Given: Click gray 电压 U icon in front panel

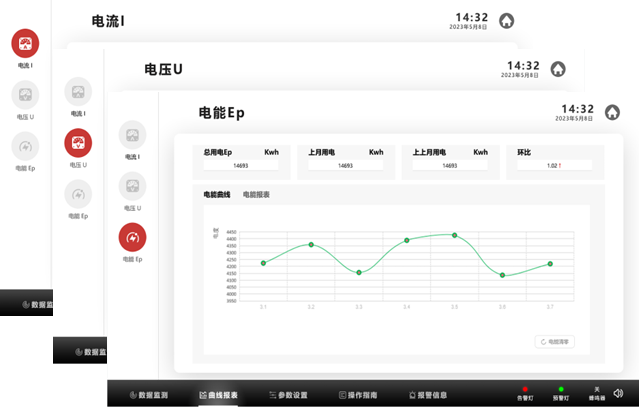Looking at the screenshot, I should 132,186.
